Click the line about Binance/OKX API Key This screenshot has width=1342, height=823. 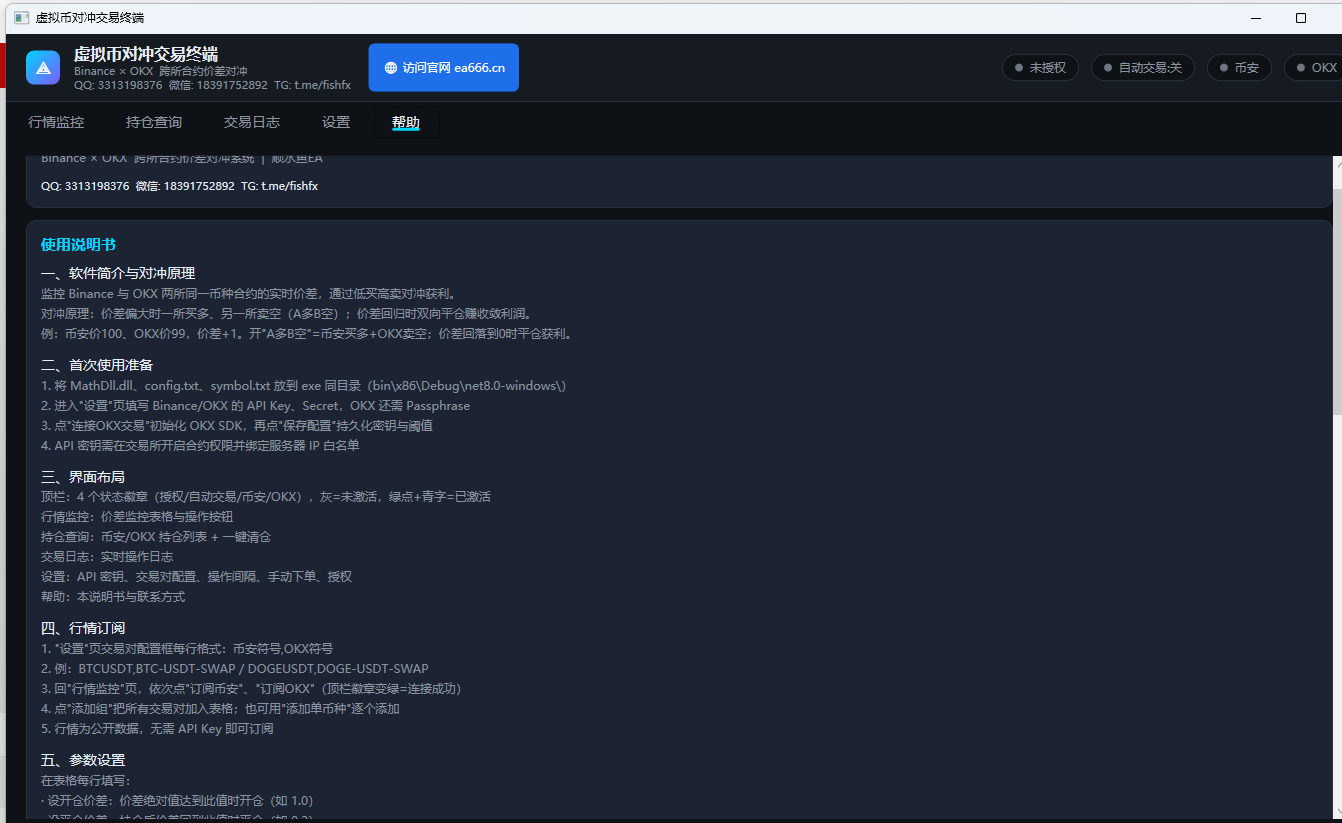pos(255,405)
